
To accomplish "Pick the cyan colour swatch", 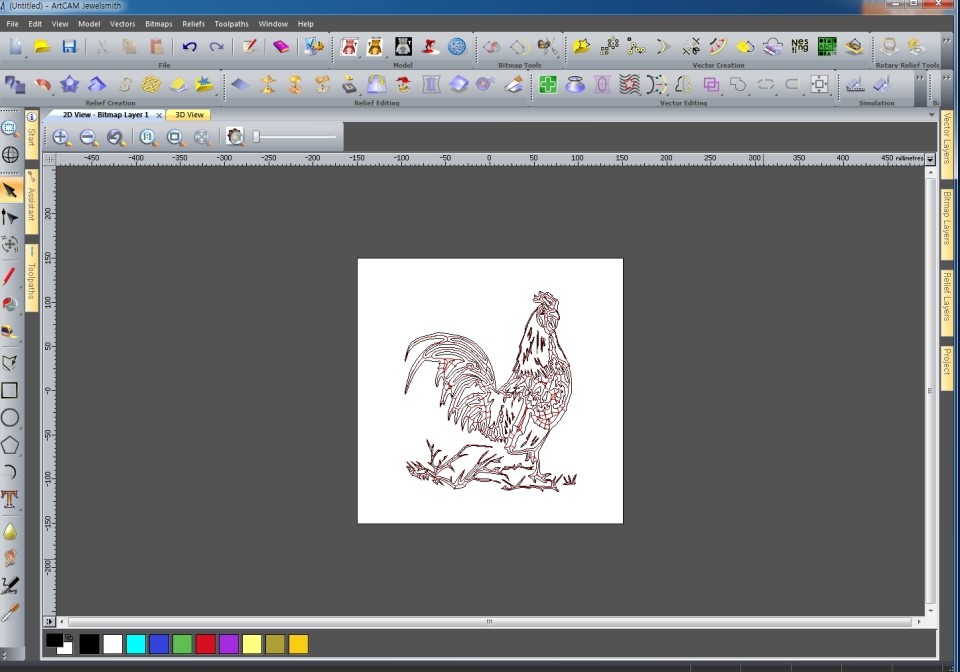I will click(136, 644).
